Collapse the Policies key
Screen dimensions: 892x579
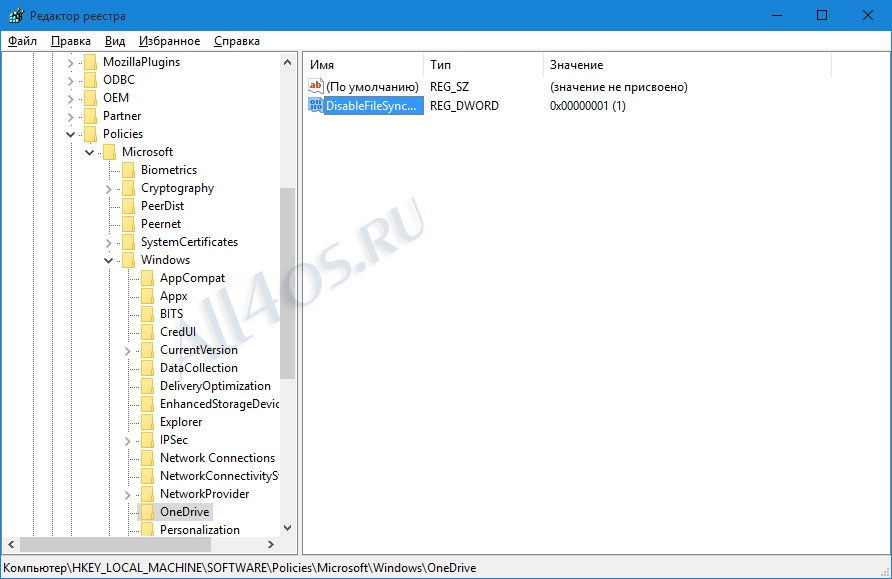71,135
